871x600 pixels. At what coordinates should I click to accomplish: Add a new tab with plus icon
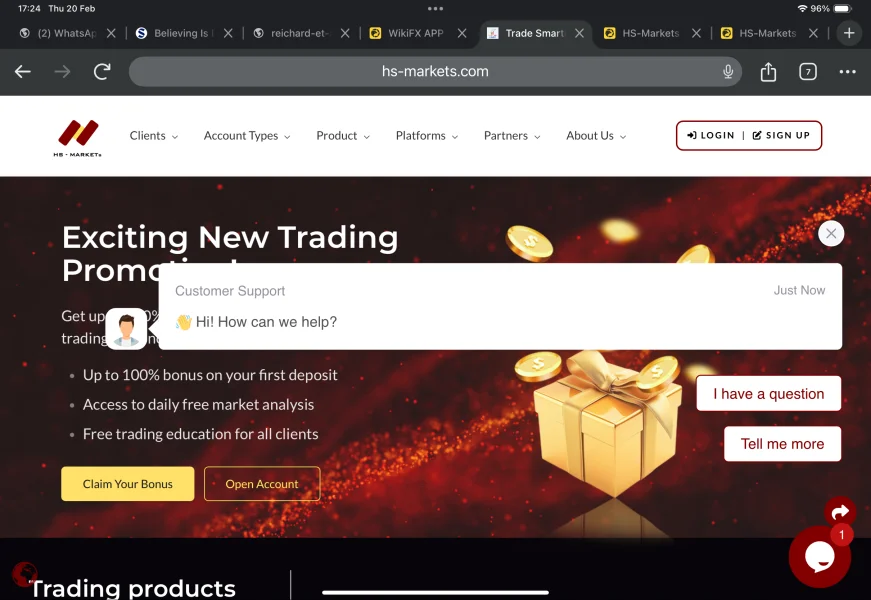[x=849, y=33]
